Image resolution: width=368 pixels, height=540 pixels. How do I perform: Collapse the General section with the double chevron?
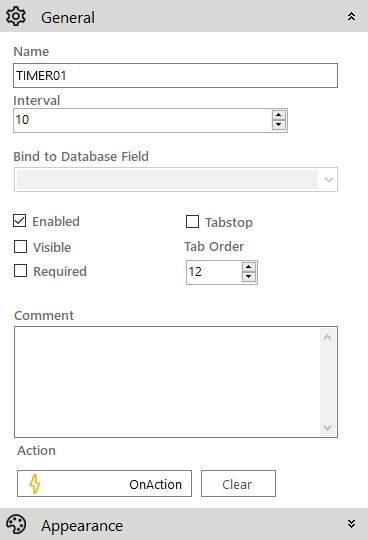point(351,17)
